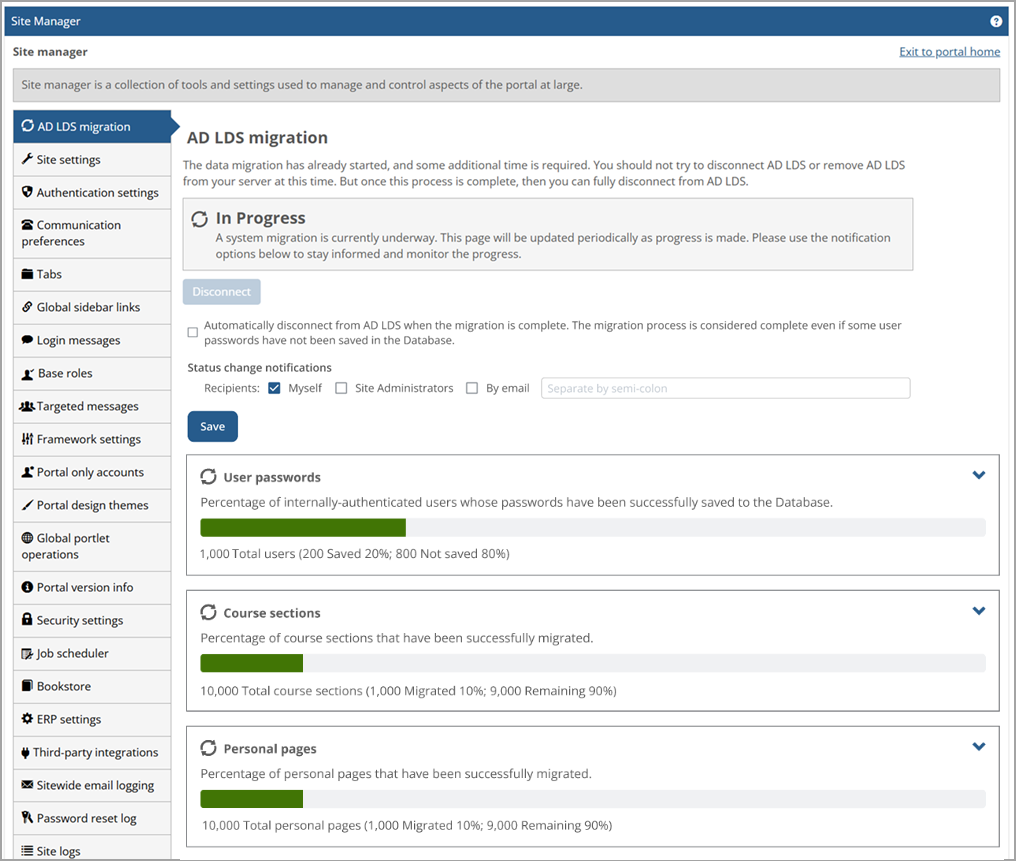Click the User passwords progress bar
The height and width of the screenshot is (861, 1016).
point(593,527)
